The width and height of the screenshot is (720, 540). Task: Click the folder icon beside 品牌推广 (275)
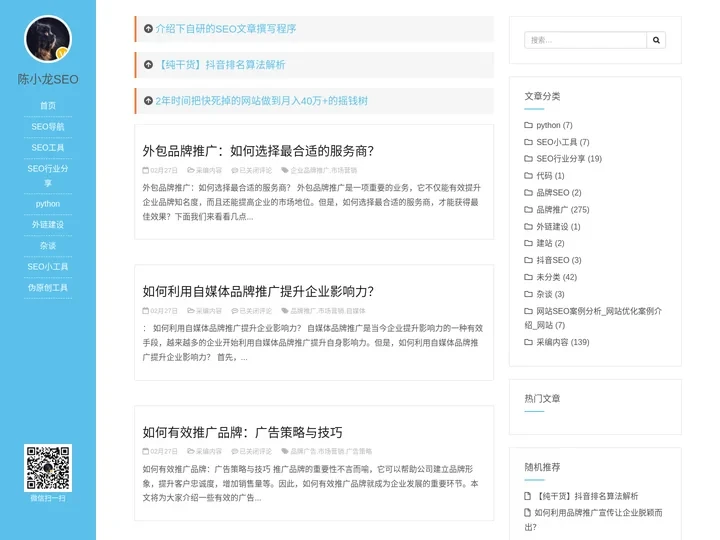coord(529,209)
